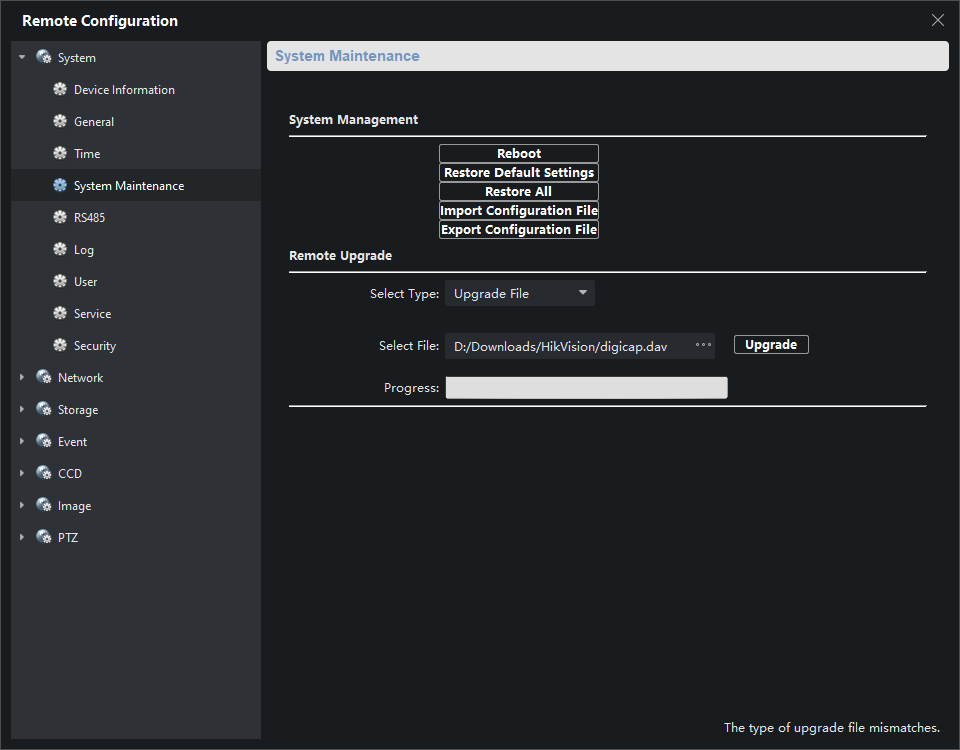
Task: Open the Select Type dropdown
Action: 519,293
